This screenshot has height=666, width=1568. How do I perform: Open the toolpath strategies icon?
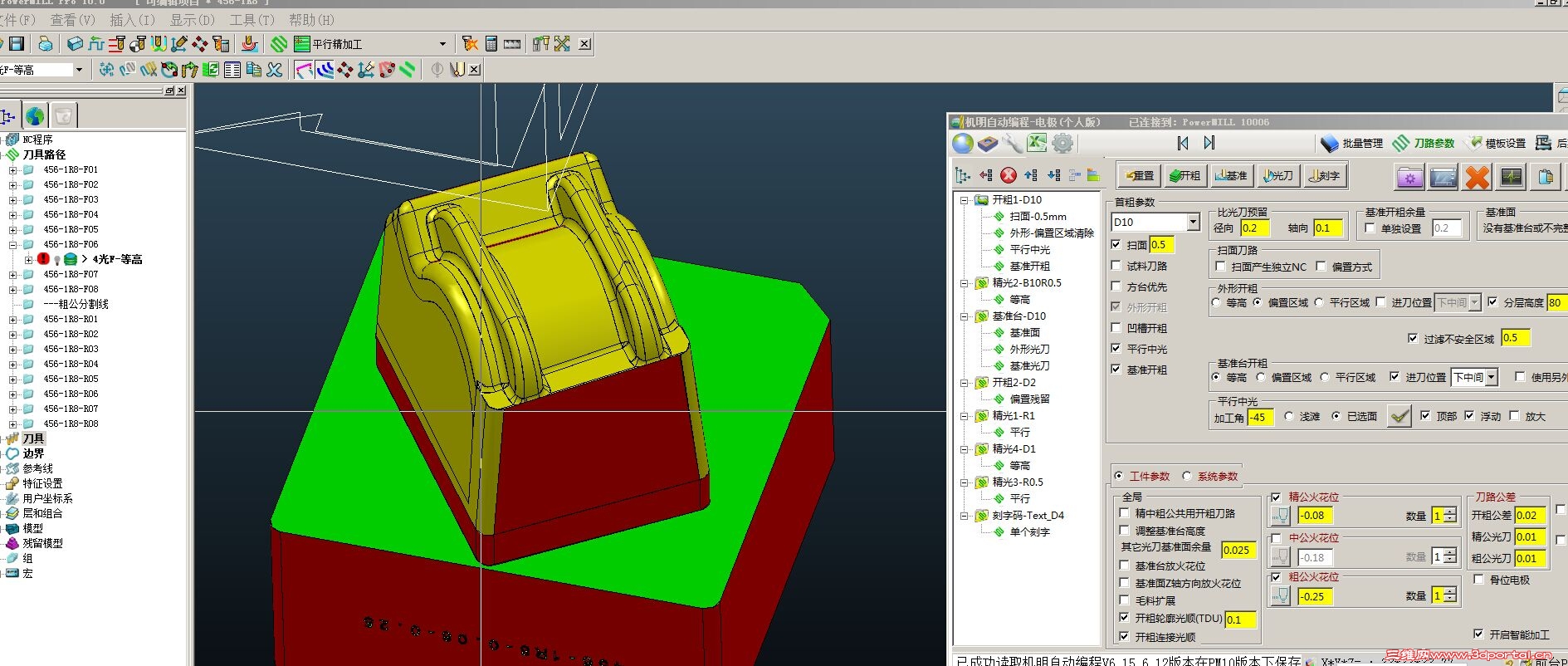tap(280, 43)
